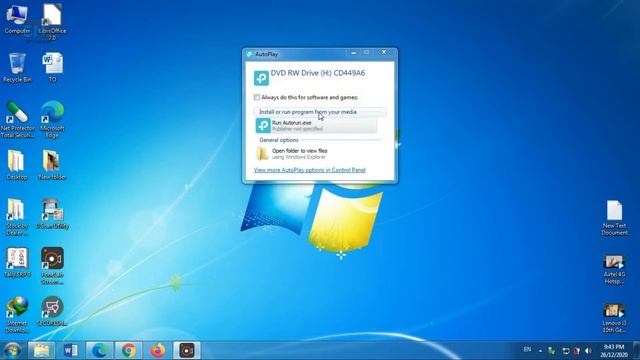Open the volume speaker tray icon
The width and height of the screenshot is (640, 360).
[x=588, y=351]
